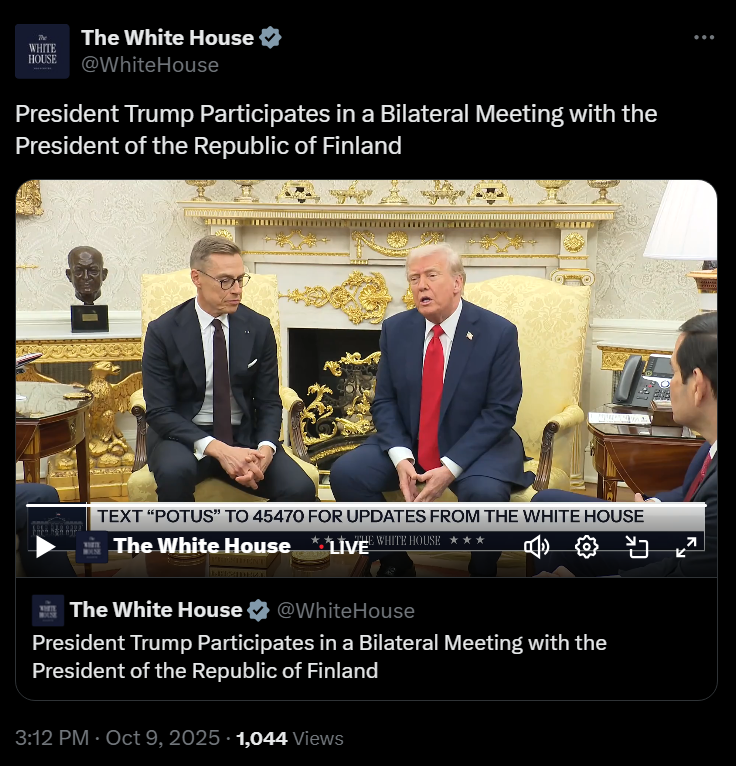This screenshot has height=766, width=736.
Task: Open the three-dot more options menu
Action: 704,37
